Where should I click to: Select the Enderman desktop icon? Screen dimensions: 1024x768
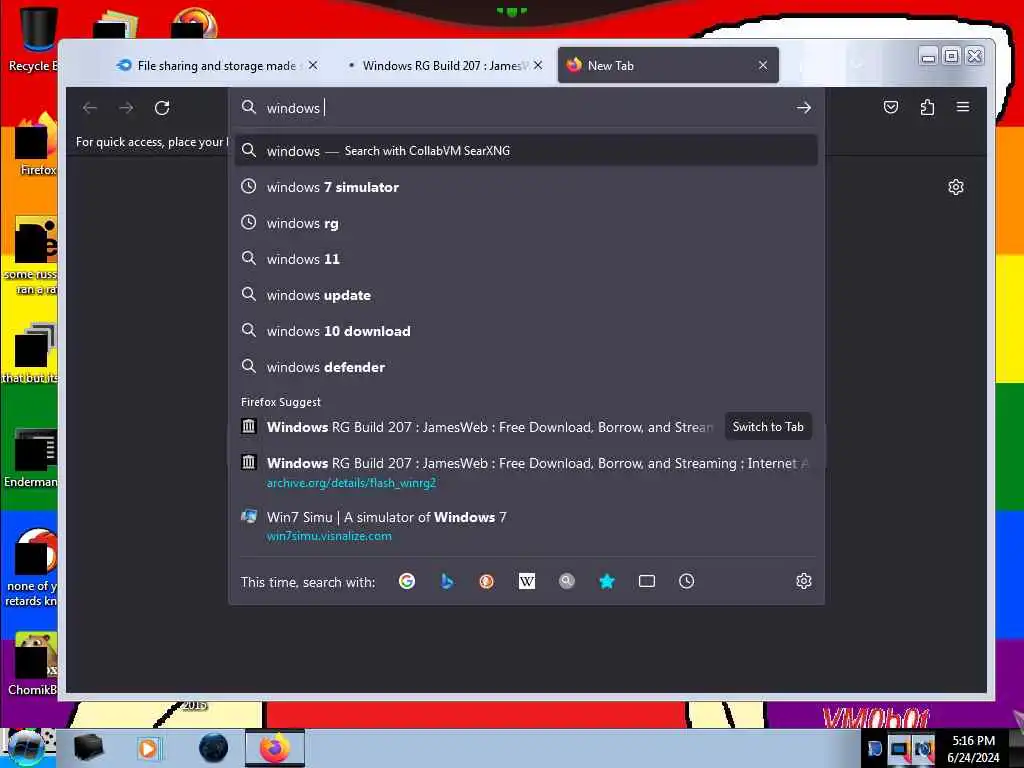pyautogui.click(x=31, y=458)
